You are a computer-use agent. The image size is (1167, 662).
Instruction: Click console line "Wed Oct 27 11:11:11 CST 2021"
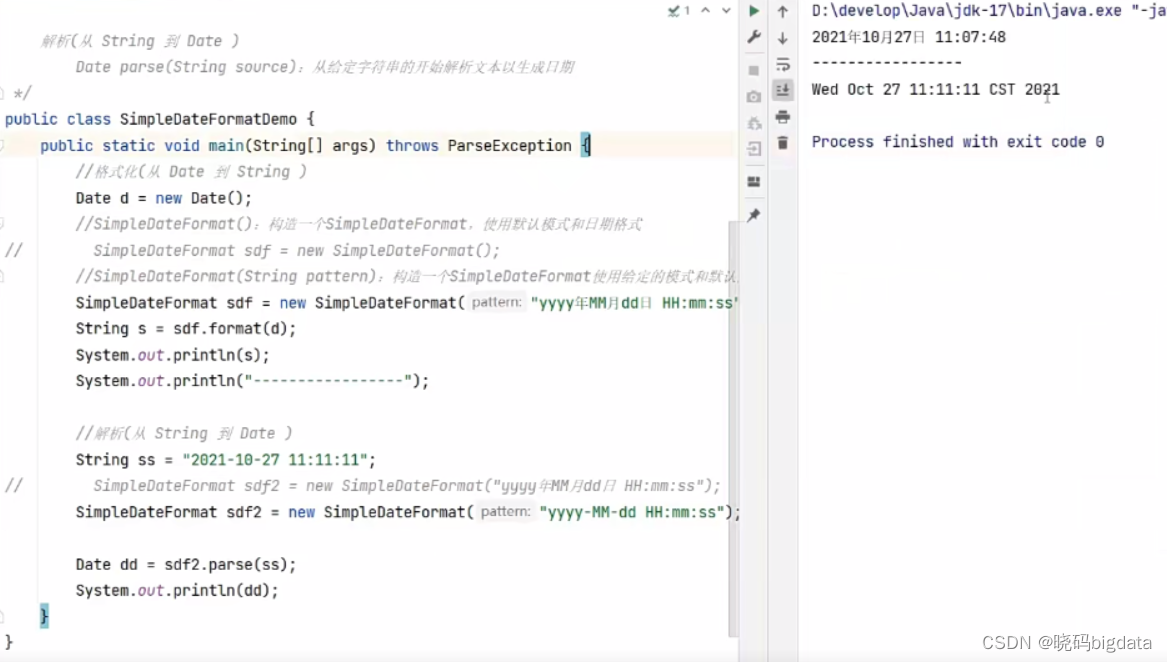coord(936,89)
